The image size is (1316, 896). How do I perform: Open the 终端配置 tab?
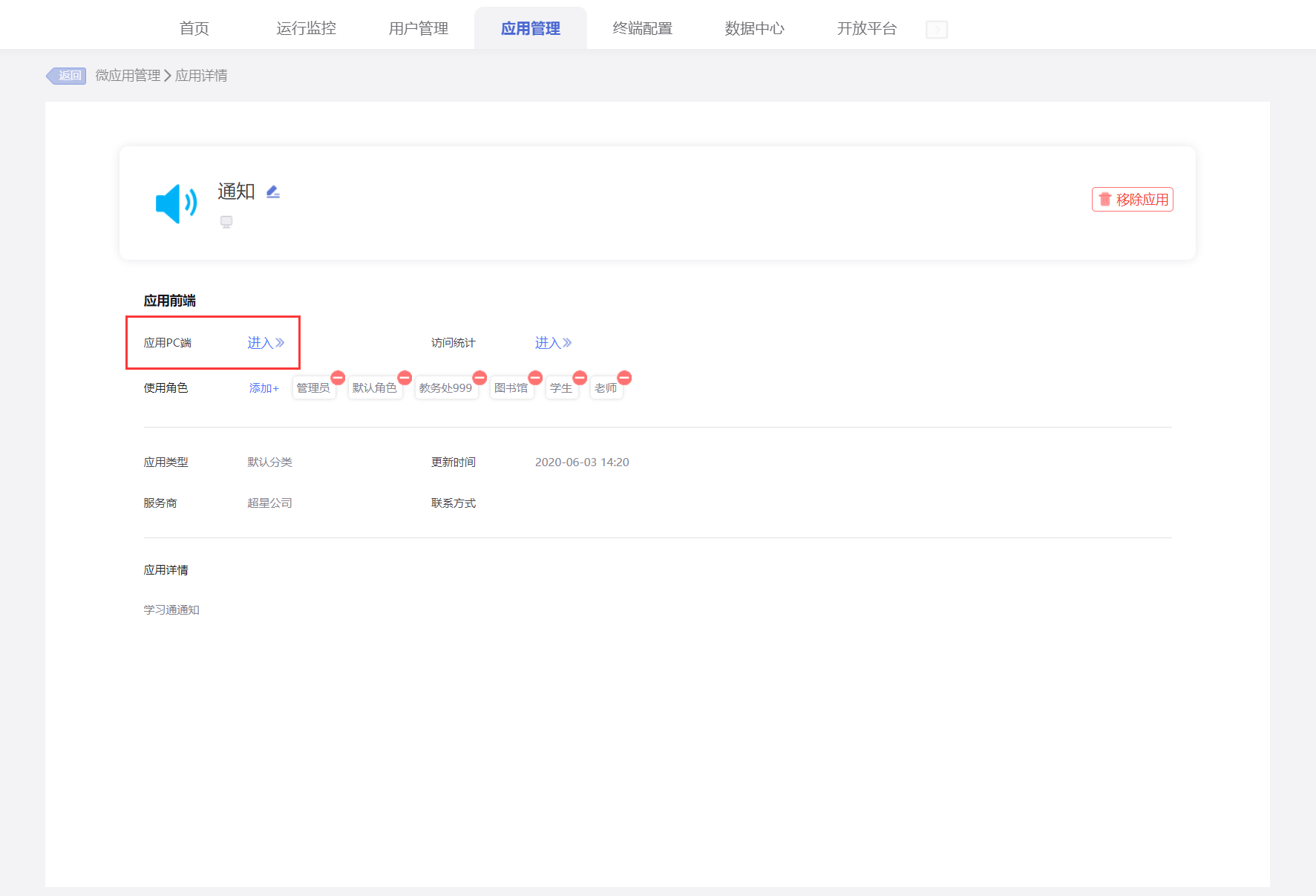[643, 28]
